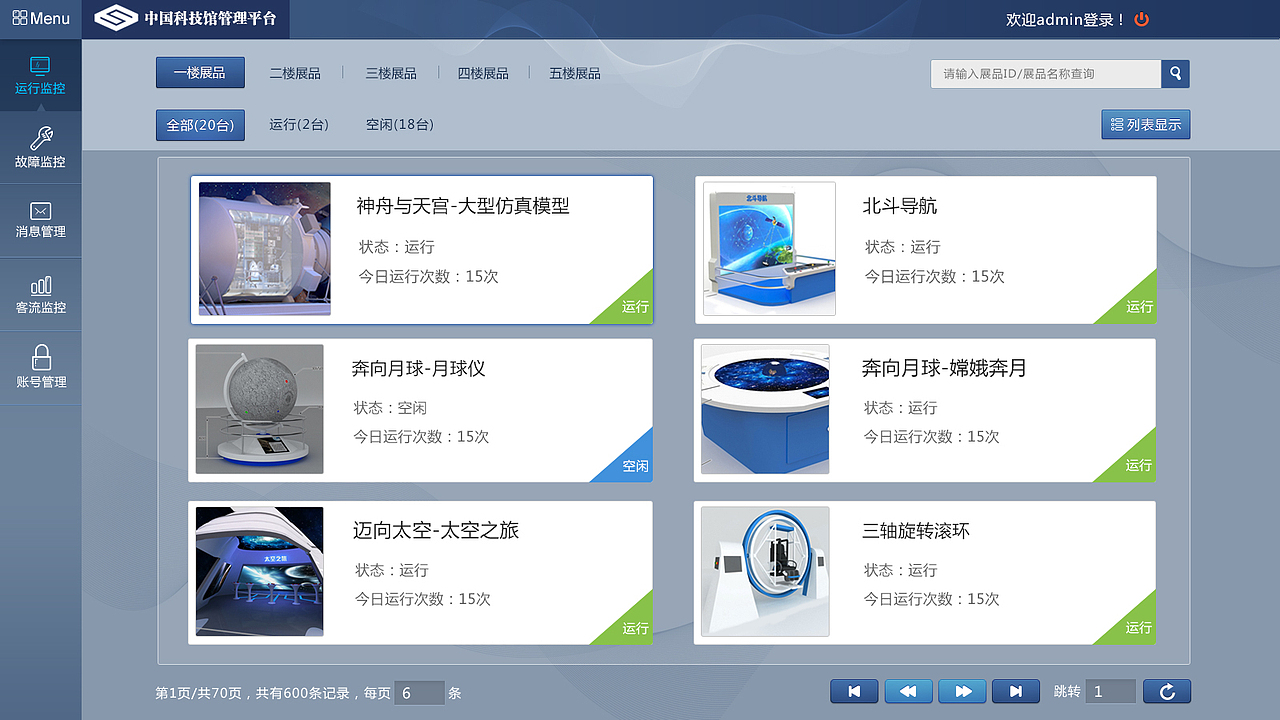Click title 三轴旋转滚环
Screen dimensions: 1280x720
click(x=916, y=530)
